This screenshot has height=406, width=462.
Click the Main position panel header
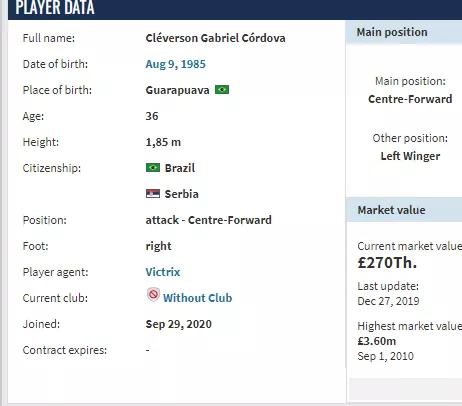coord(404,33)
